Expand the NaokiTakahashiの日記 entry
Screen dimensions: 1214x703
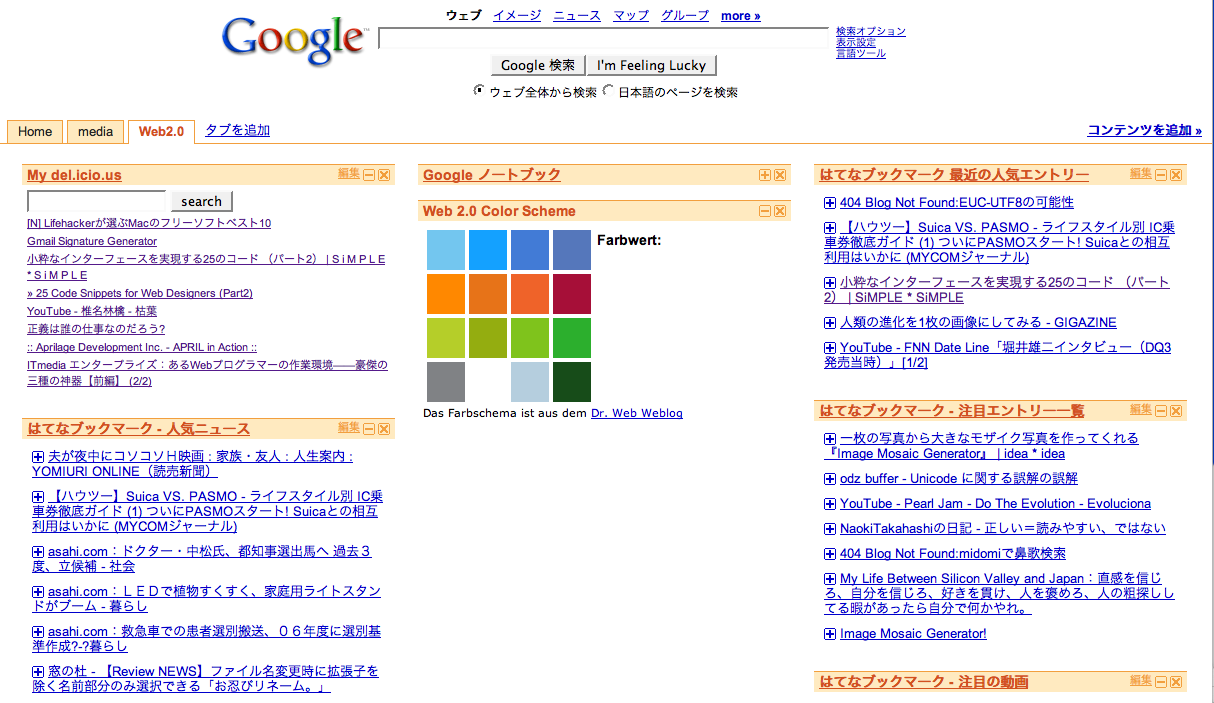coord(830,529)
